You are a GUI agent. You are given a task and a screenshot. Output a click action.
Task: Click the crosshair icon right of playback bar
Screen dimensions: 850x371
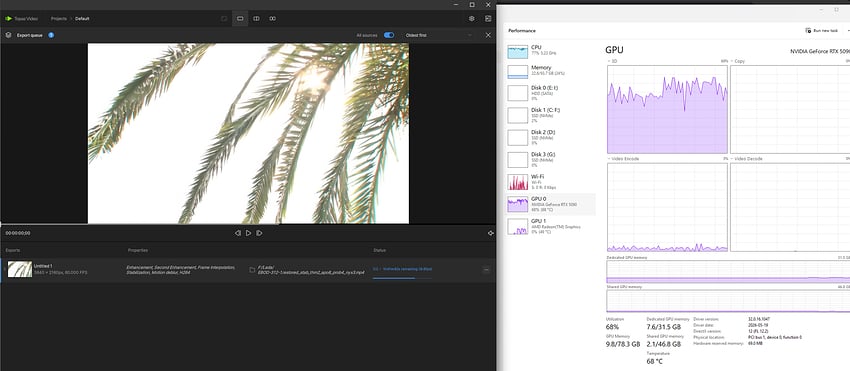pos(490,233)
